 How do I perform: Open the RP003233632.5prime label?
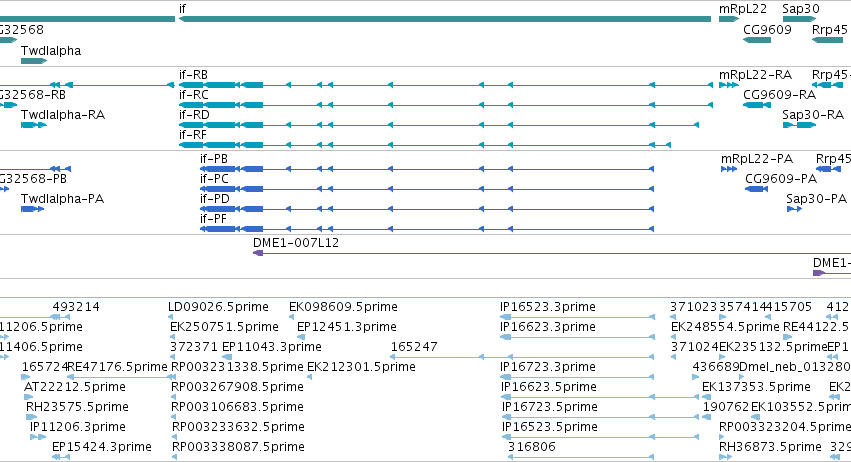[238, 428]
